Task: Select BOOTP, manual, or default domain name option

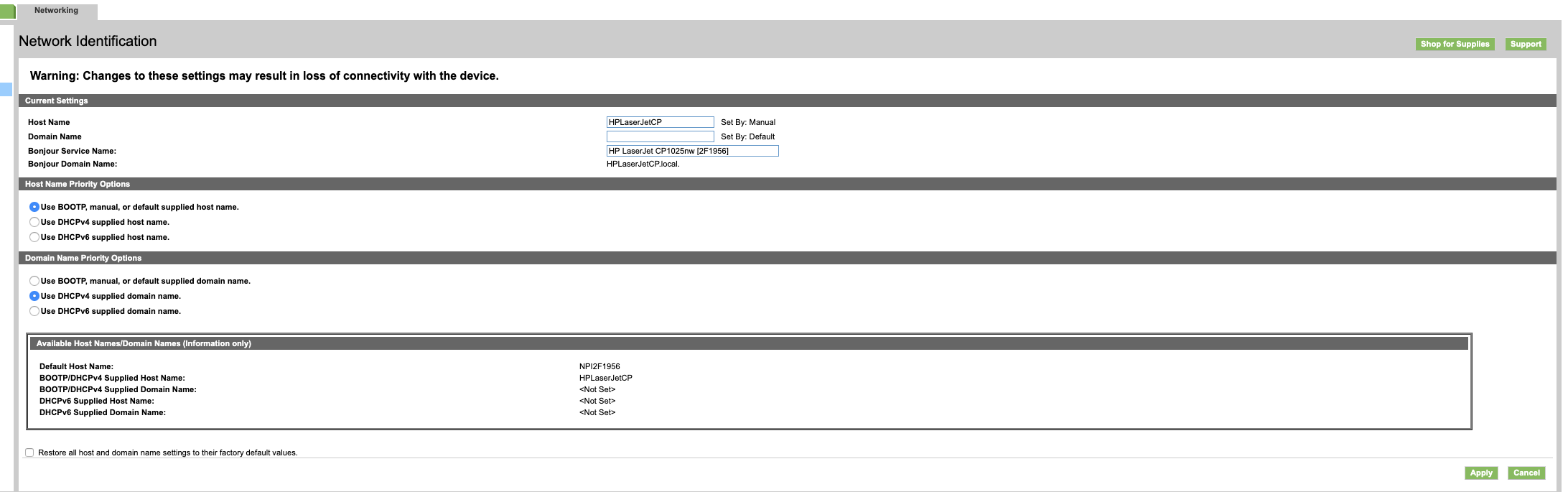Action: [x=34, y=281]
